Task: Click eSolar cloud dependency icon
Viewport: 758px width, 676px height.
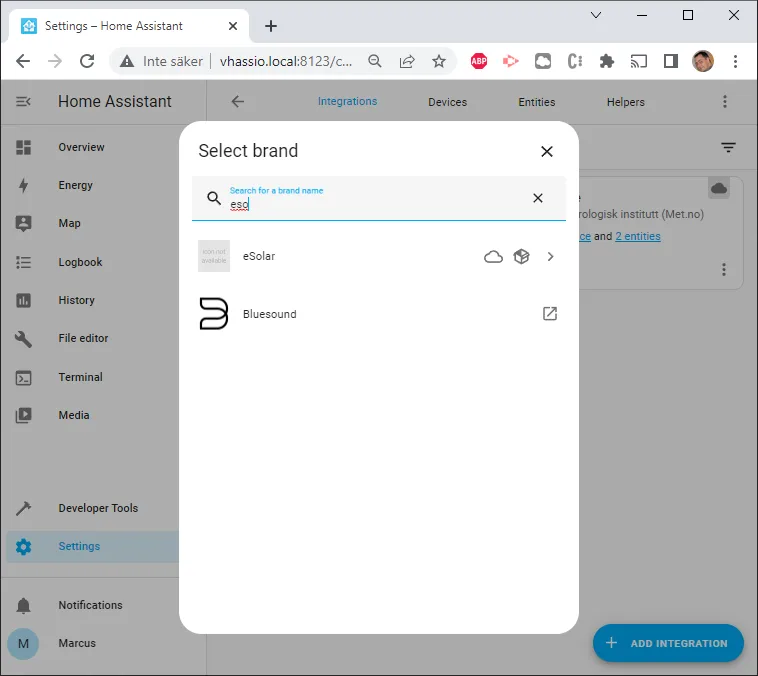Action: click(493, 256)
